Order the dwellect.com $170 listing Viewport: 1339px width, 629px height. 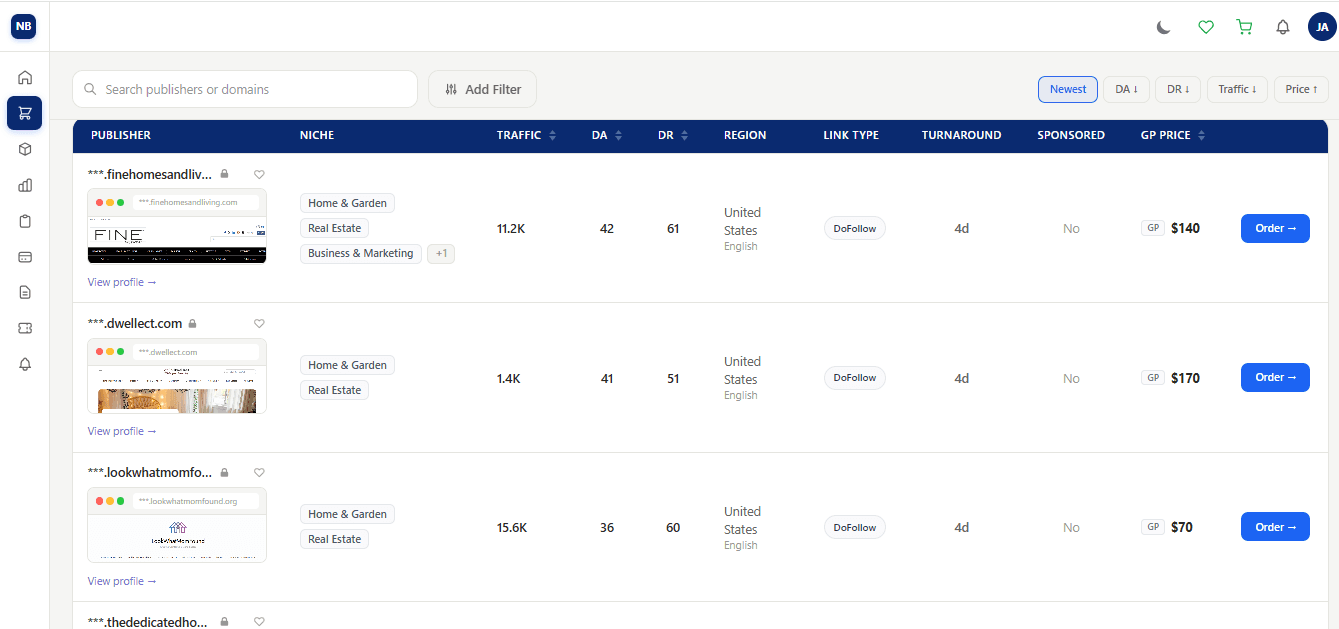pos(1275,377)
